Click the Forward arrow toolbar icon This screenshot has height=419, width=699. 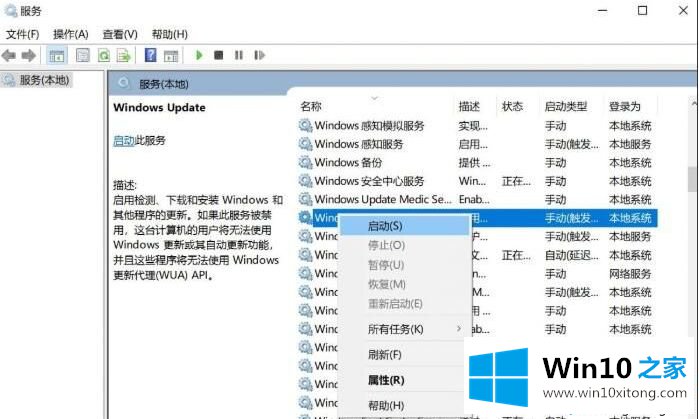[29, 55]
